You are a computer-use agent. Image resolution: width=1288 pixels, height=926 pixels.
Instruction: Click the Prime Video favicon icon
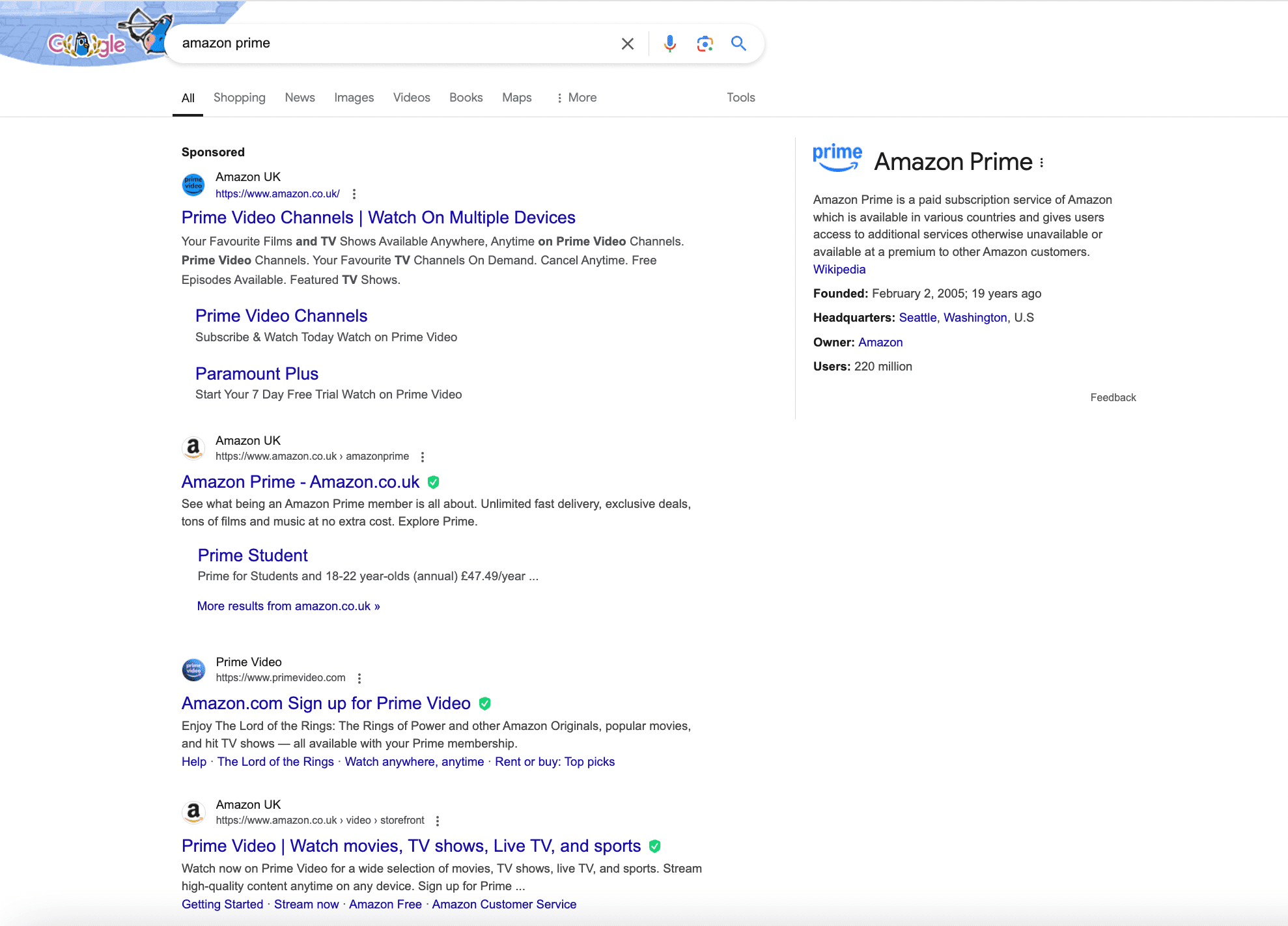pyautogui.click(x=193, y=669)
